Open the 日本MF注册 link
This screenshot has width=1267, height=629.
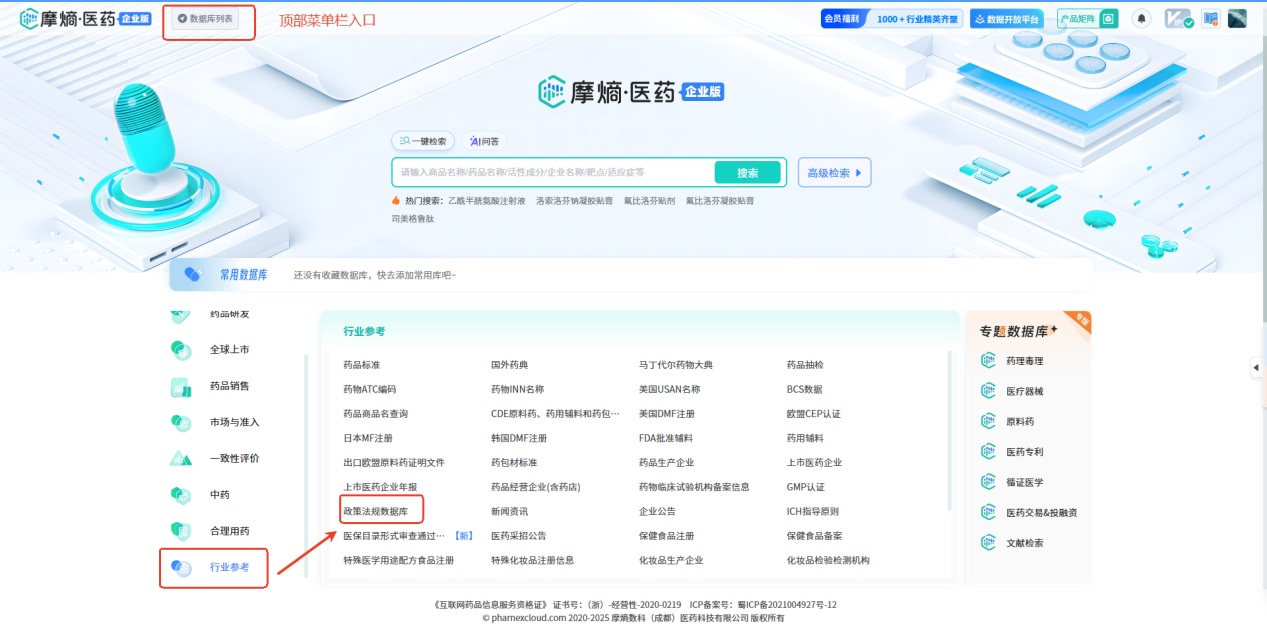click(368, 438)
